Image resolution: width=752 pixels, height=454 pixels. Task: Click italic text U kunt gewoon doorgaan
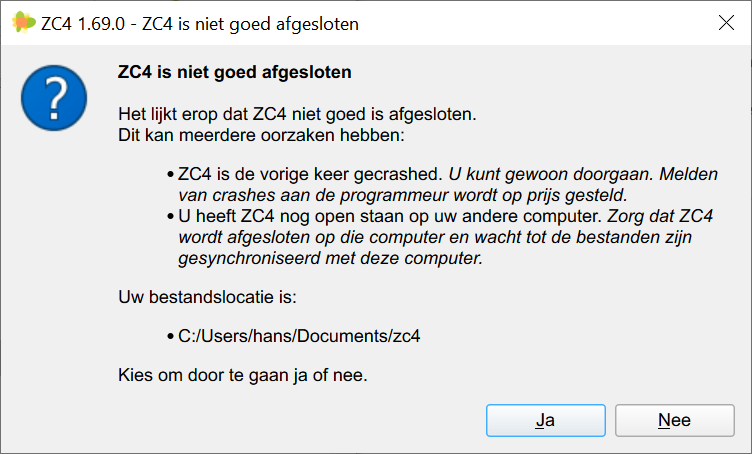pyautogui.click(x=551, y=174)
